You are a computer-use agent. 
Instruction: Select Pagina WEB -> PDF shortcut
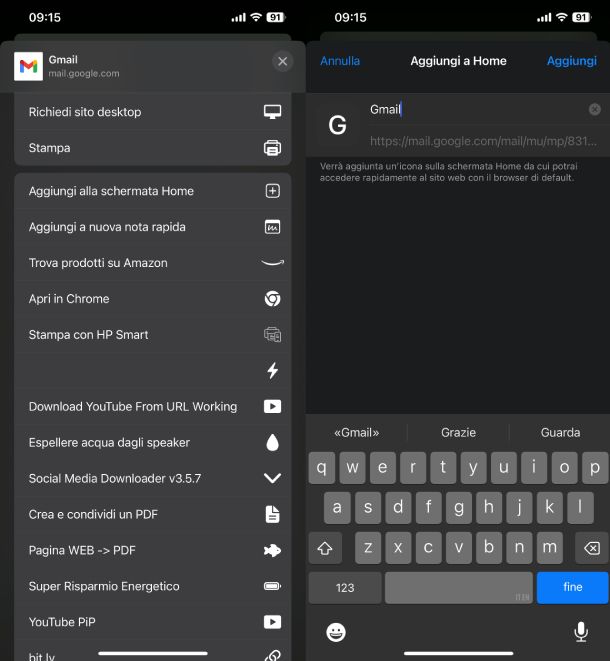[x=153, y=551]
